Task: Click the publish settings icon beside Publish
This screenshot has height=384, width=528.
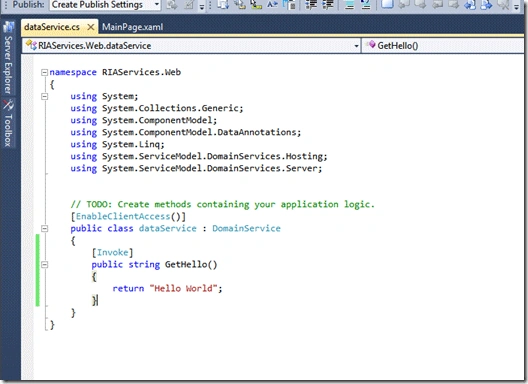Action: (x=189, y=5)
